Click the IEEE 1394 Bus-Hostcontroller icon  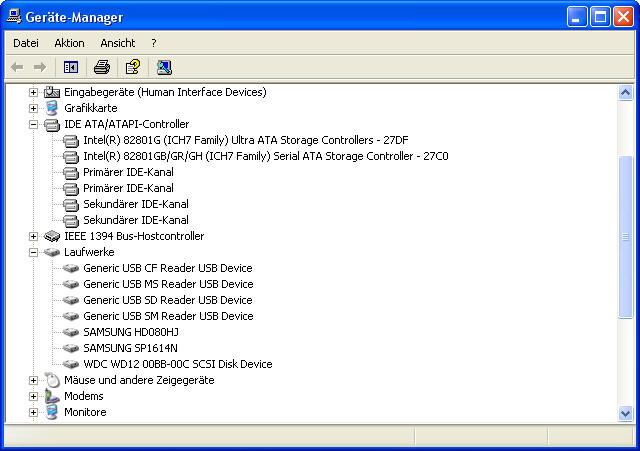pyautogui.click(x=52, y=236)
